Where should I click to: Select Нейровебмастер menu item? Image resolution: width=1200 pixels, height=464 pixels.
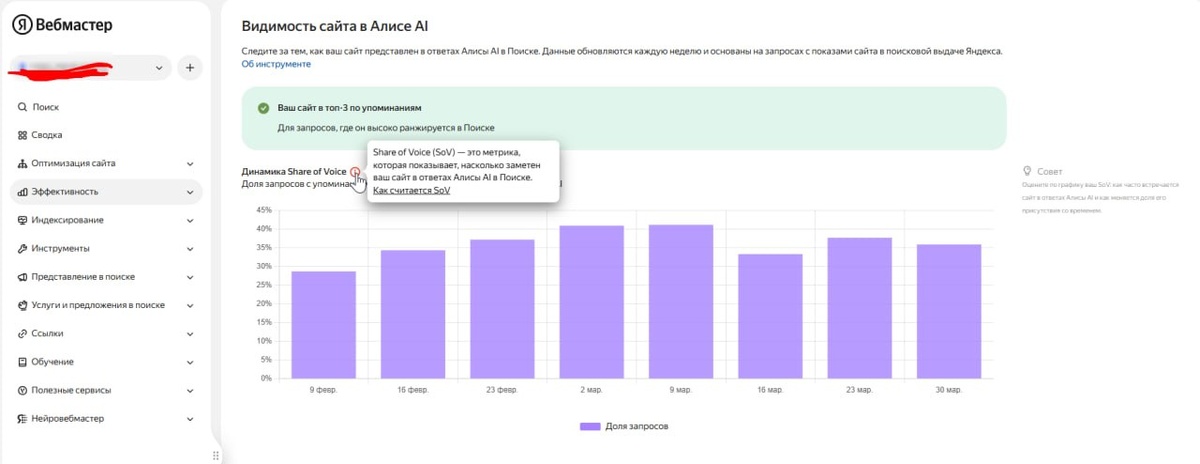(106, 418)
